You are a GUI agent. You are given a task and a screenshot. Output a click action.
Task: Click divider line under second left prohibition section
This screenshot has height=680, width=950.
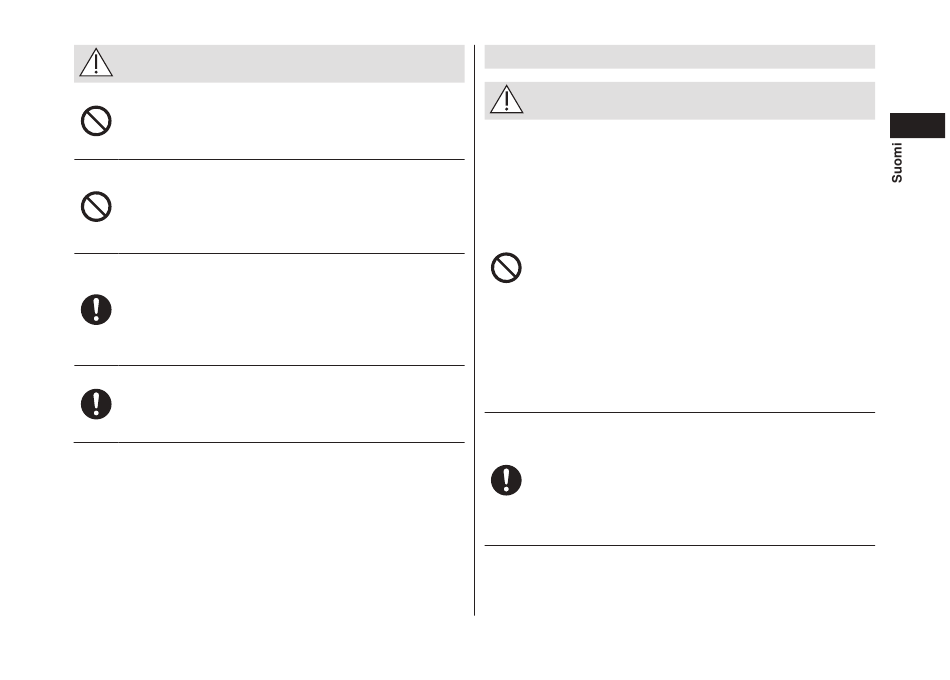click(x=269, y=253)
